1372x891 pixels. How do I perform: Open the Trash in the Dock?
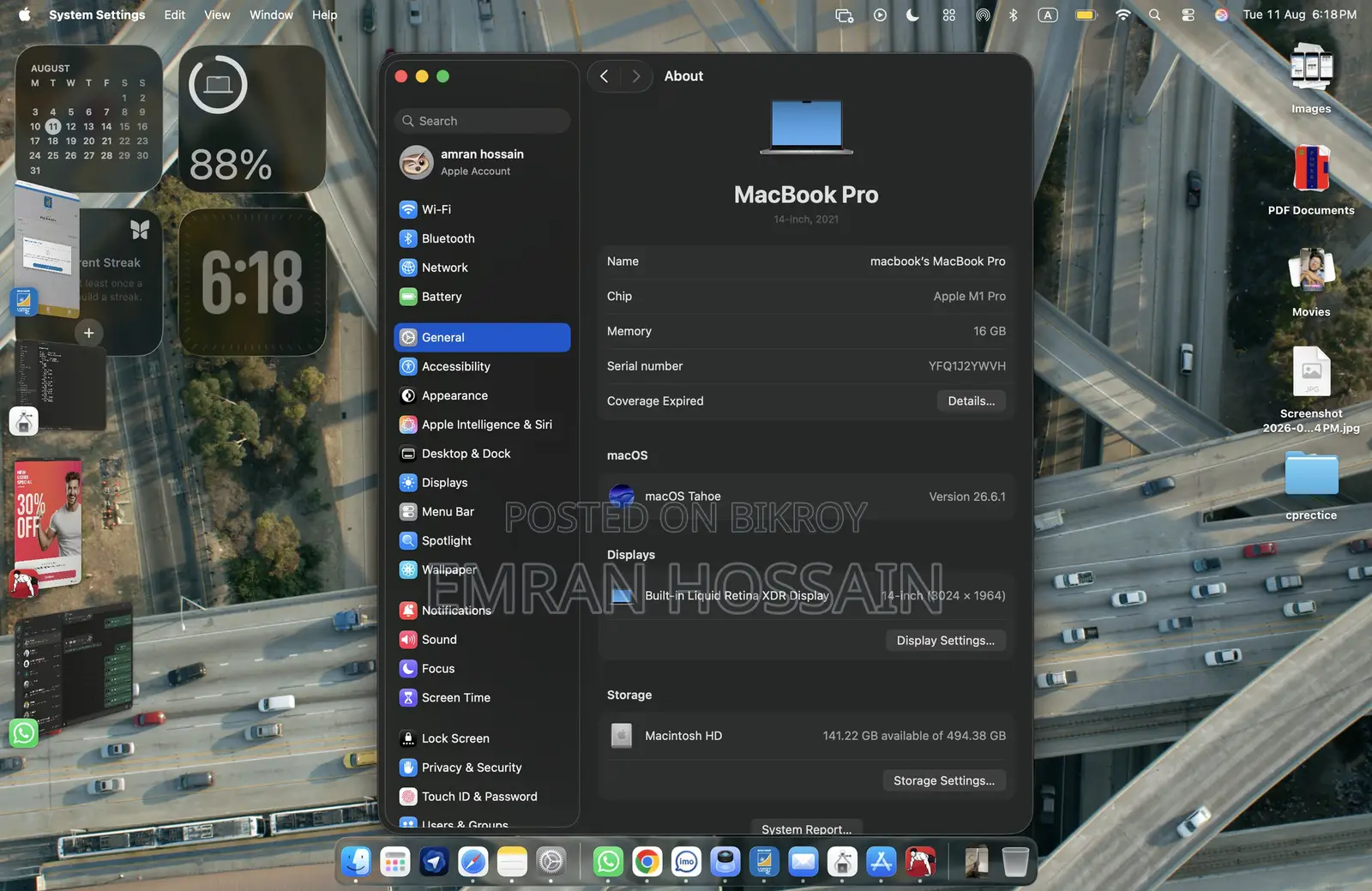[1015, 861]
